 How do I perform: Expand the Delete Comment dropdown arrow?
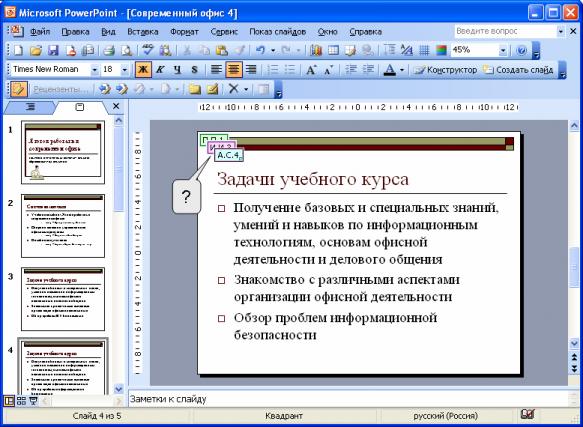pos(246,89)
